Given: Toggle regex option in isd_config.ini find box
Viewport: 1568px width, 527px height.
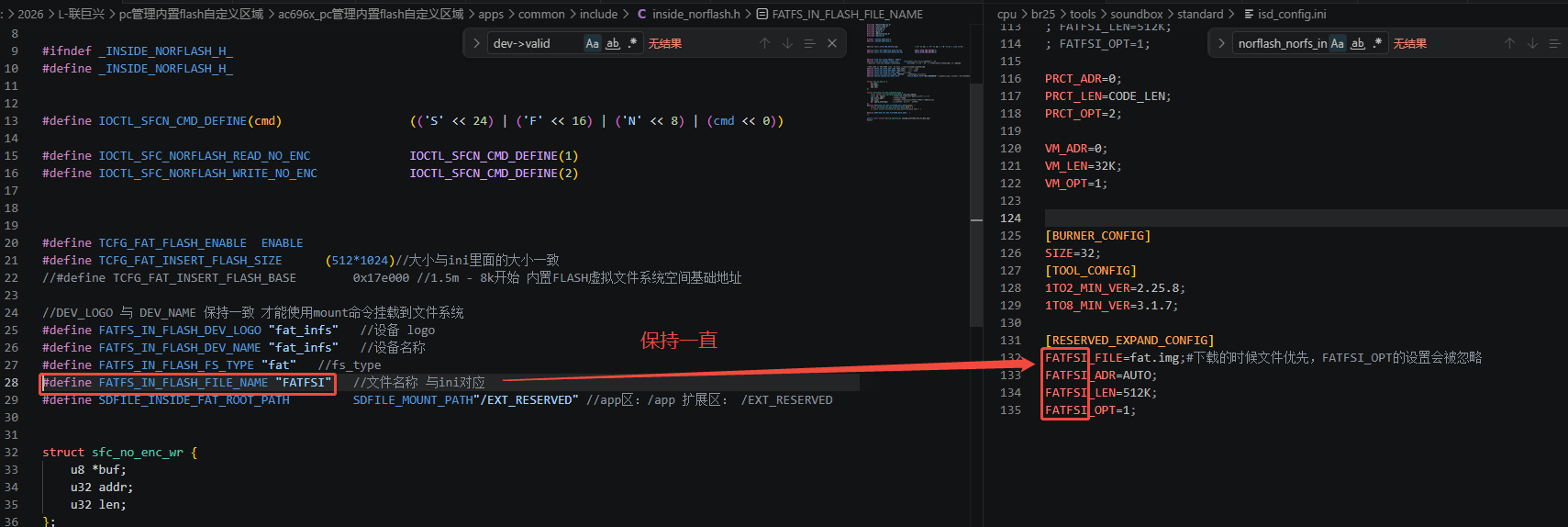Looking at the screenshot, I should point(1377,43).
